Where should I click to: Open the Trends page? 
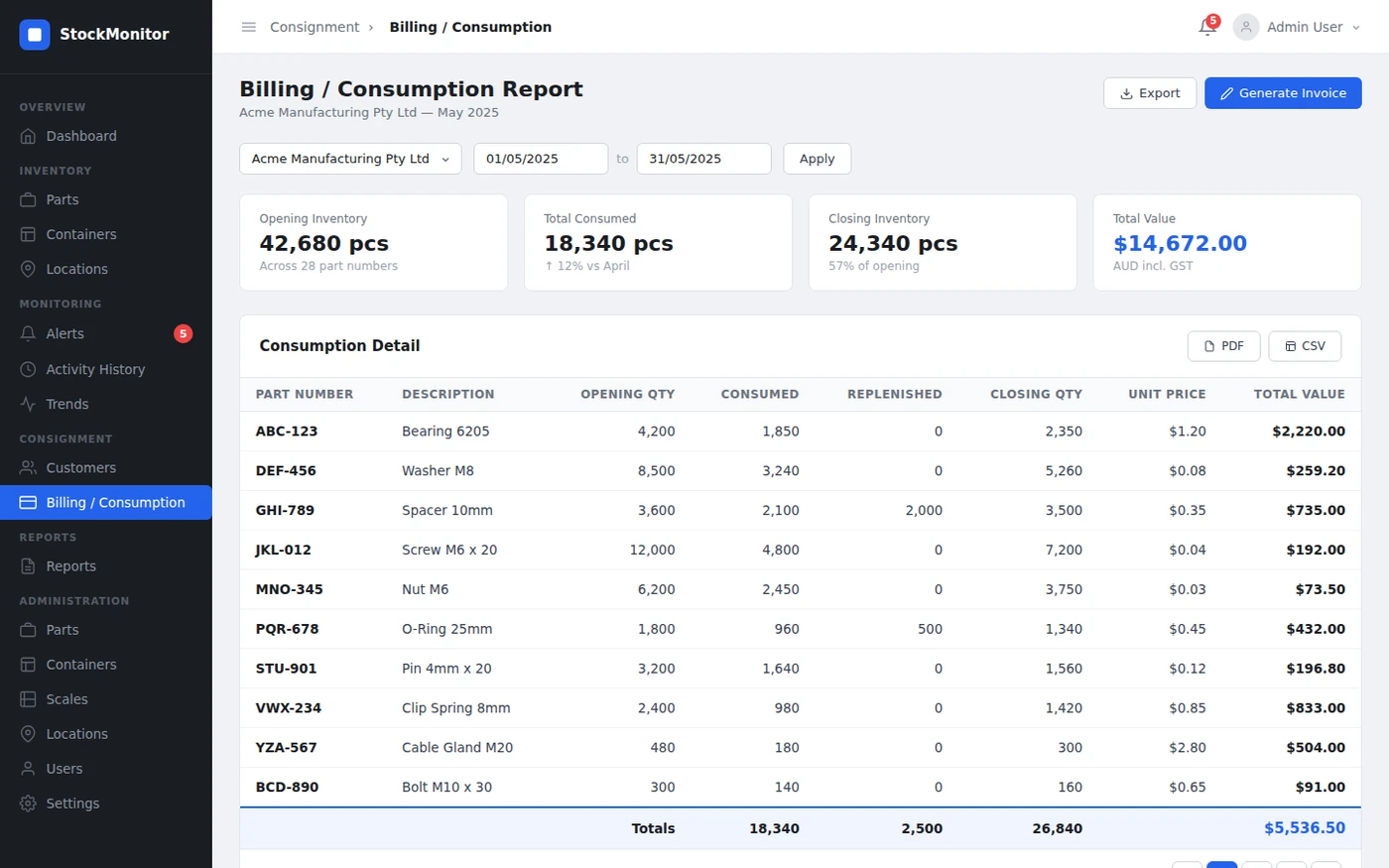coord(106,404)
